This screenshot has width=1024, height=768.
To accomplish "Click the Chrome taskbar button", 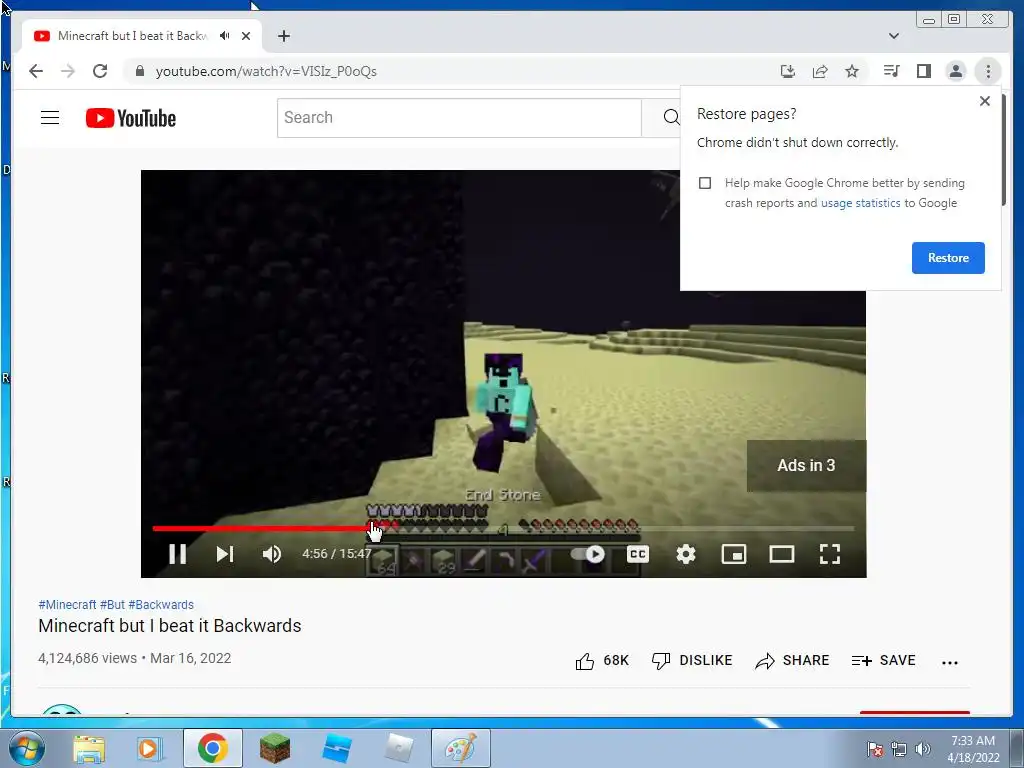I will click(x=213, y=748).
